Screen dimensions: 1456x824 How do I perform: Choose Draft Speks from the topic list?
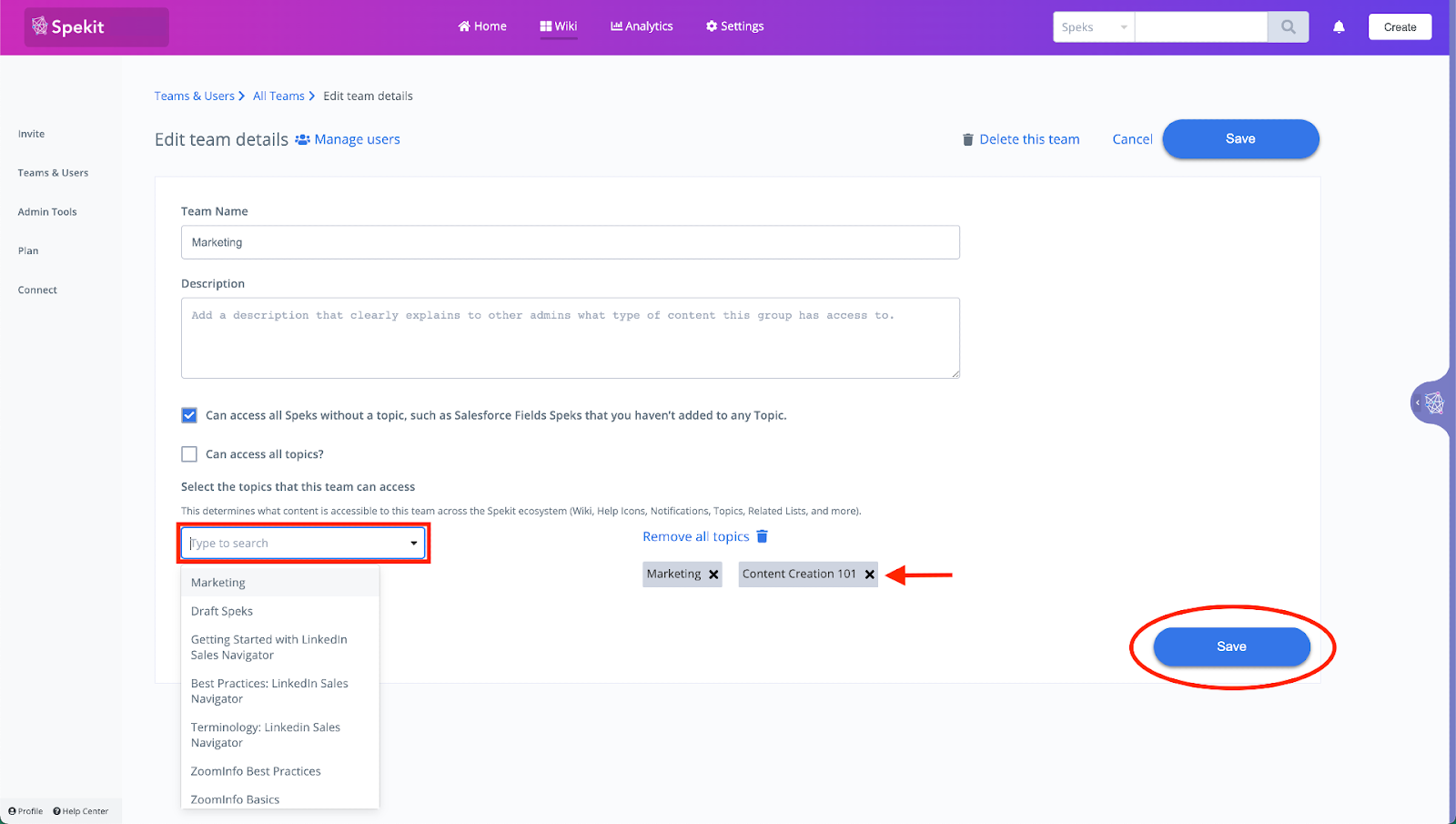pyautogui.click(x=280, y=611)
